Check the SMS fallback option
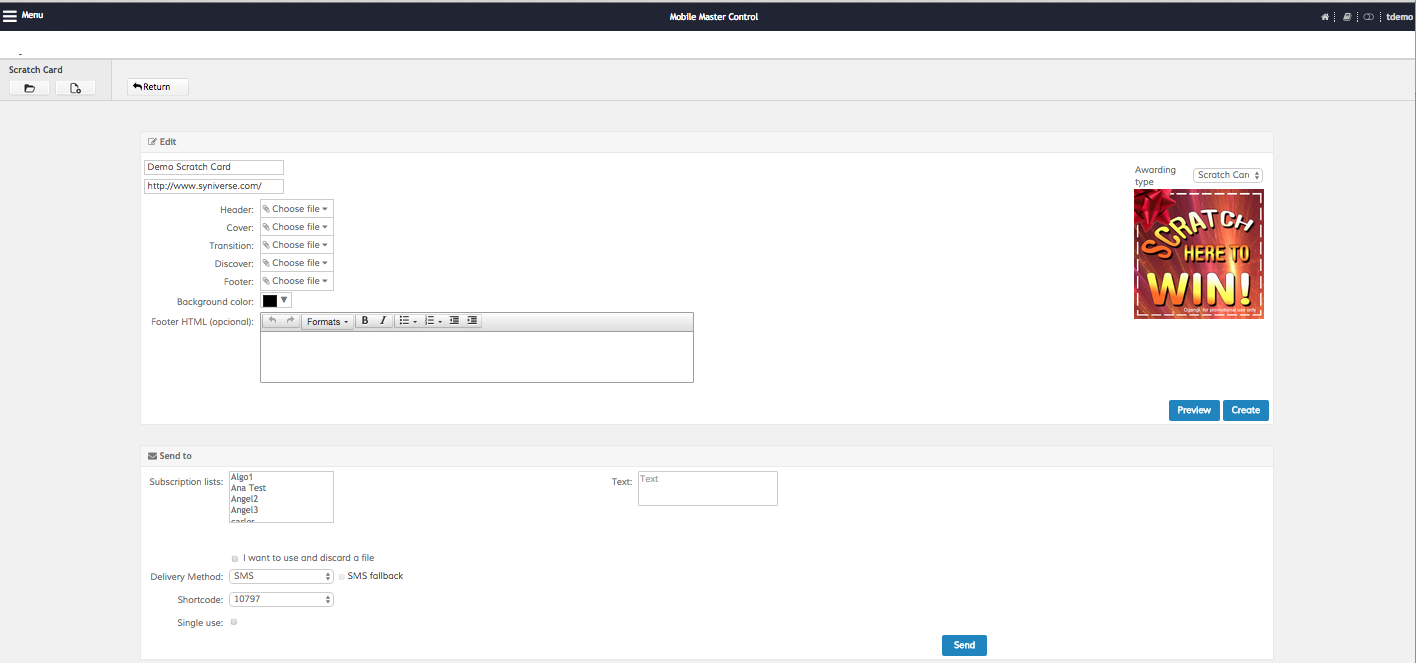 (x=341, y=577)
